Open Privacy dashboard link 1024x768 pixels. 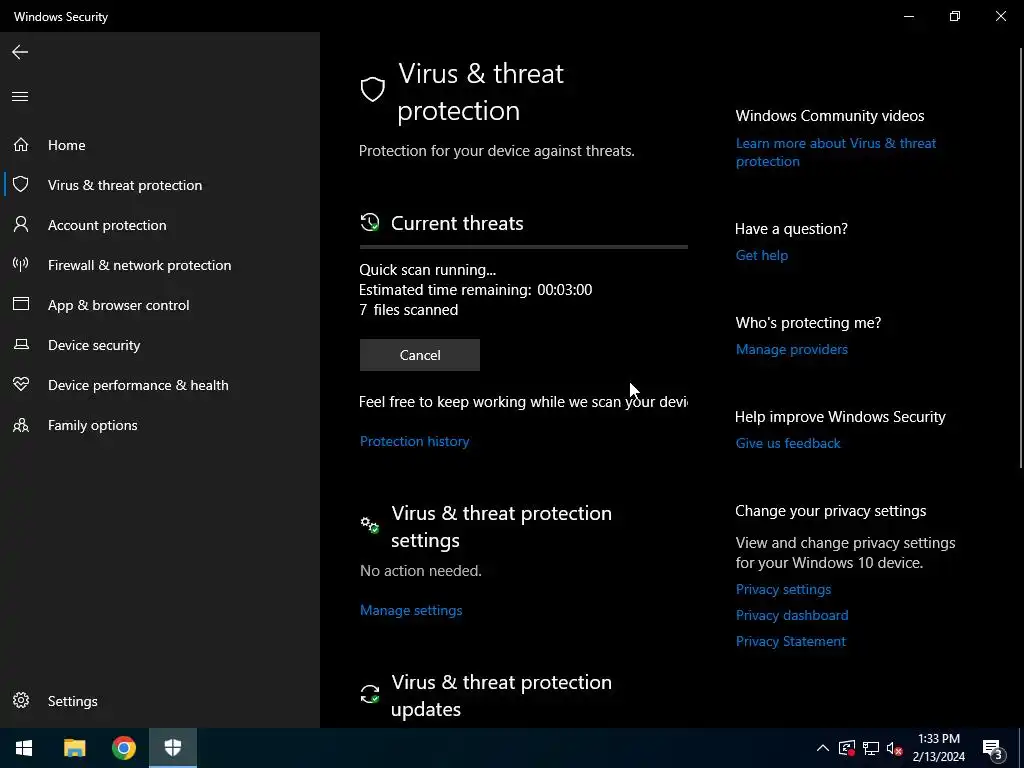pyautogui.click(x=792, y=615)
